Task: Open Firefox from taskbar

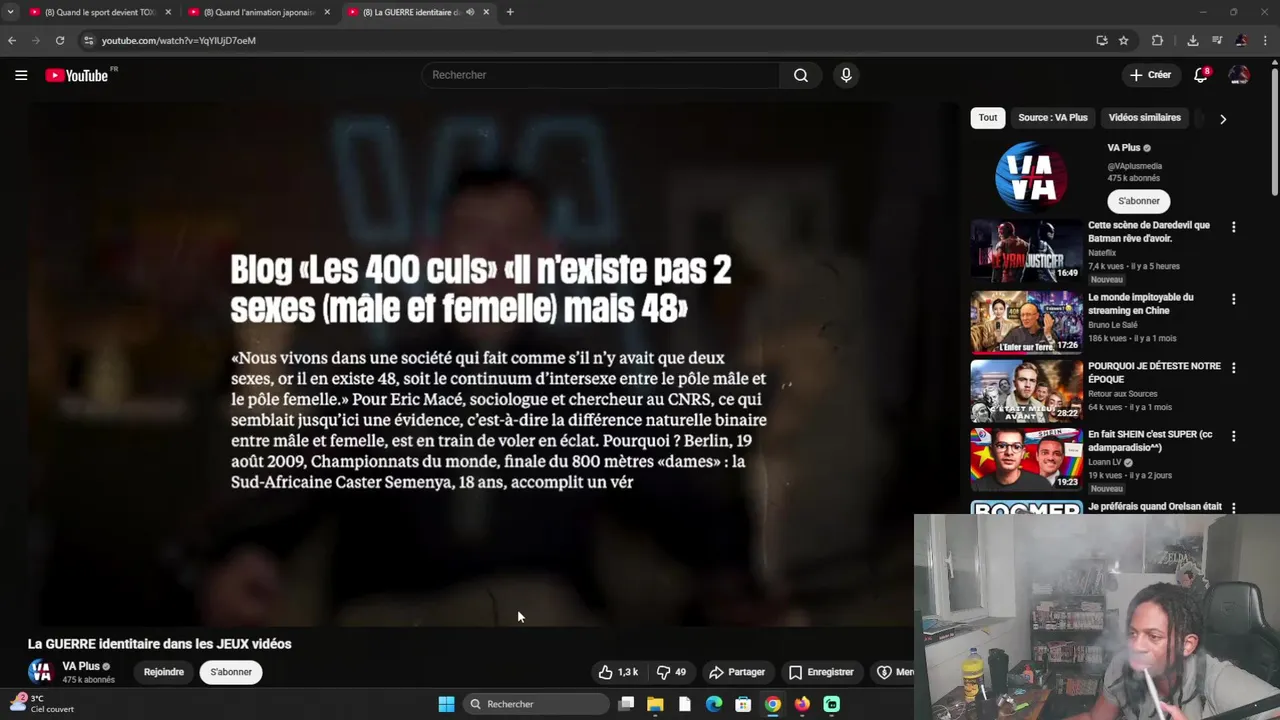Action: (802, 704)
